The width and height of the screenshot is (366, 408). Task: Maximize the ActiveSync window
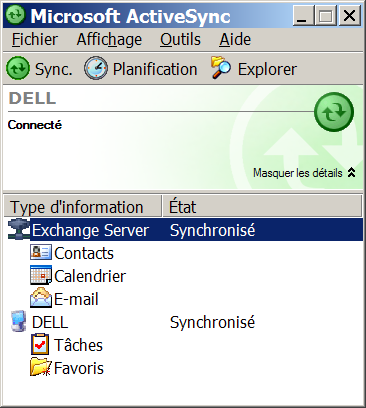click(326, 16)
